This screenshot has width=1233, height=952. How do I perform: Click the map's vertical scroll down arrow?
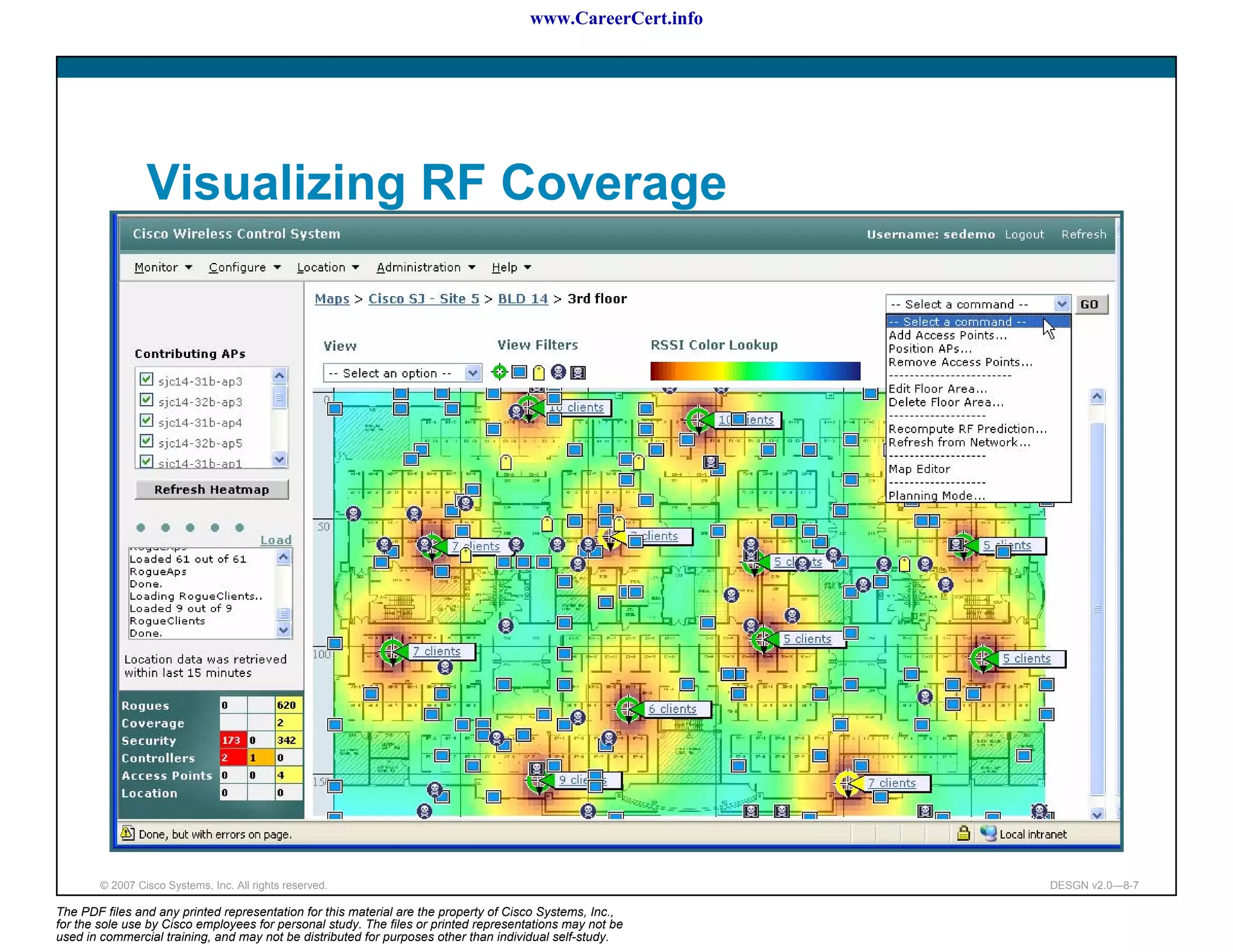[x=1097, y=814]
